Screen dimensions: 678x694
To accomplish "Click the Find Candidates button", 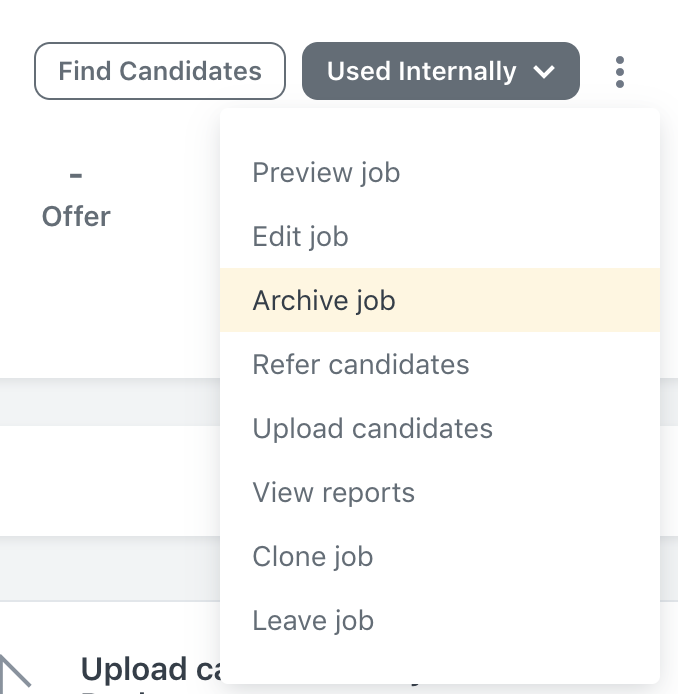I will point(160,71).
